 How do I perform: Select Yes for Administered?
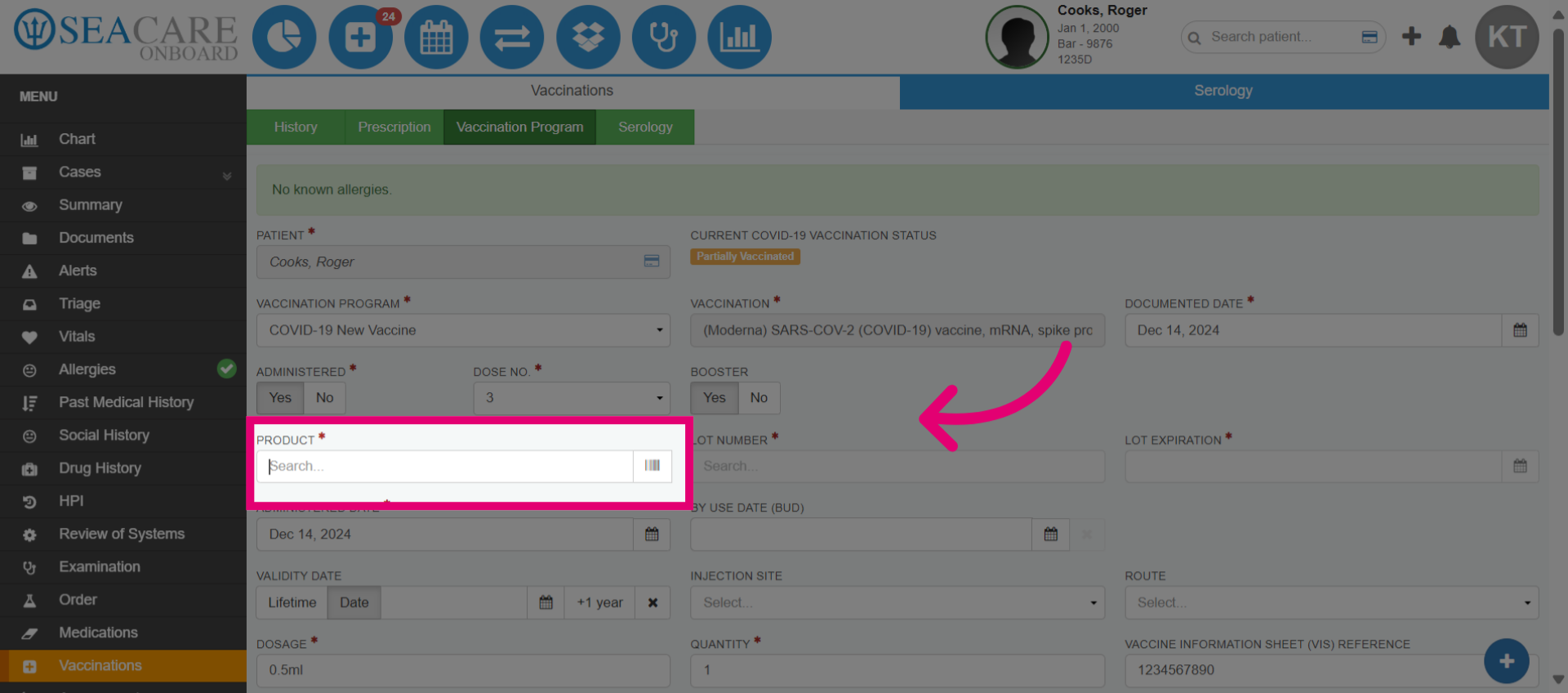pos(280,398)
